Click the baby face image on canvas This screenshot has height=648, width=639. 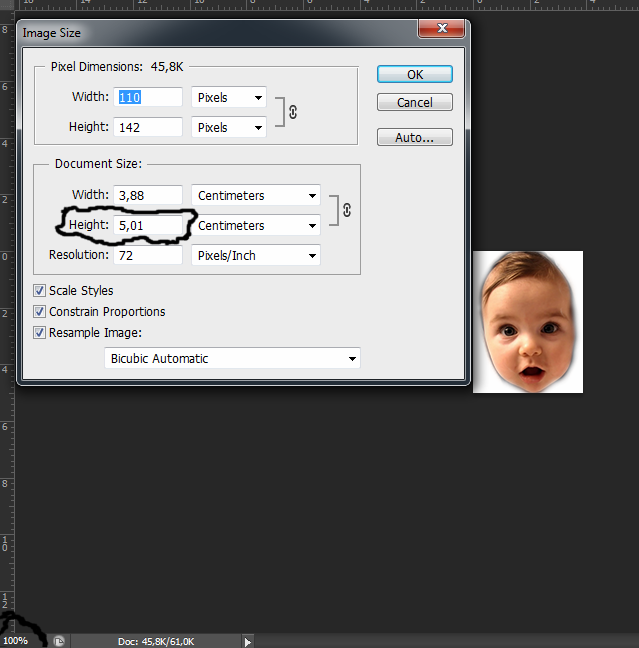pos(528,322)
